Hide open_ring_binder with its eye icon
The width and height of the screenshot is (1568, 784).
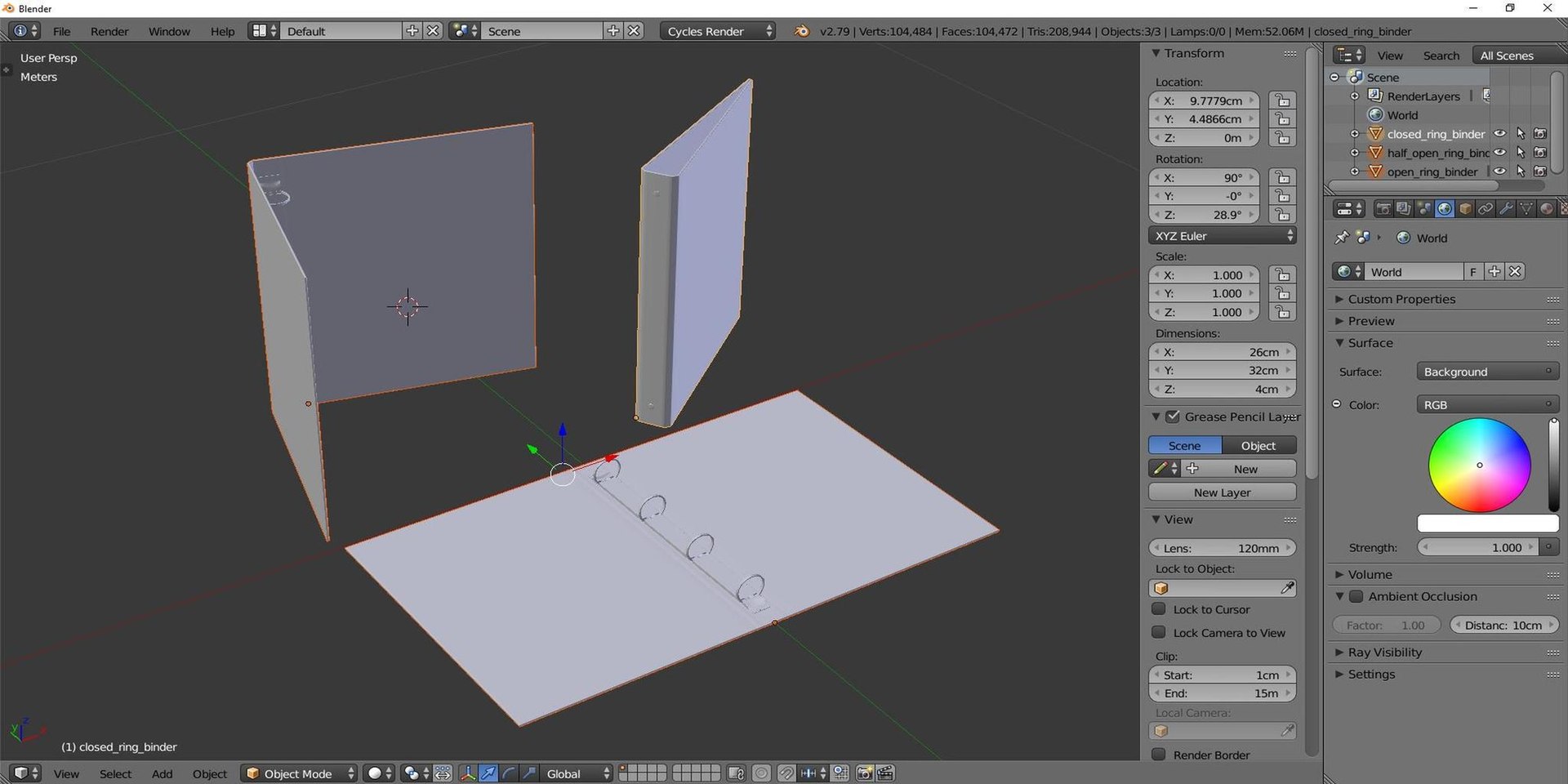(x=1500, y=171)
